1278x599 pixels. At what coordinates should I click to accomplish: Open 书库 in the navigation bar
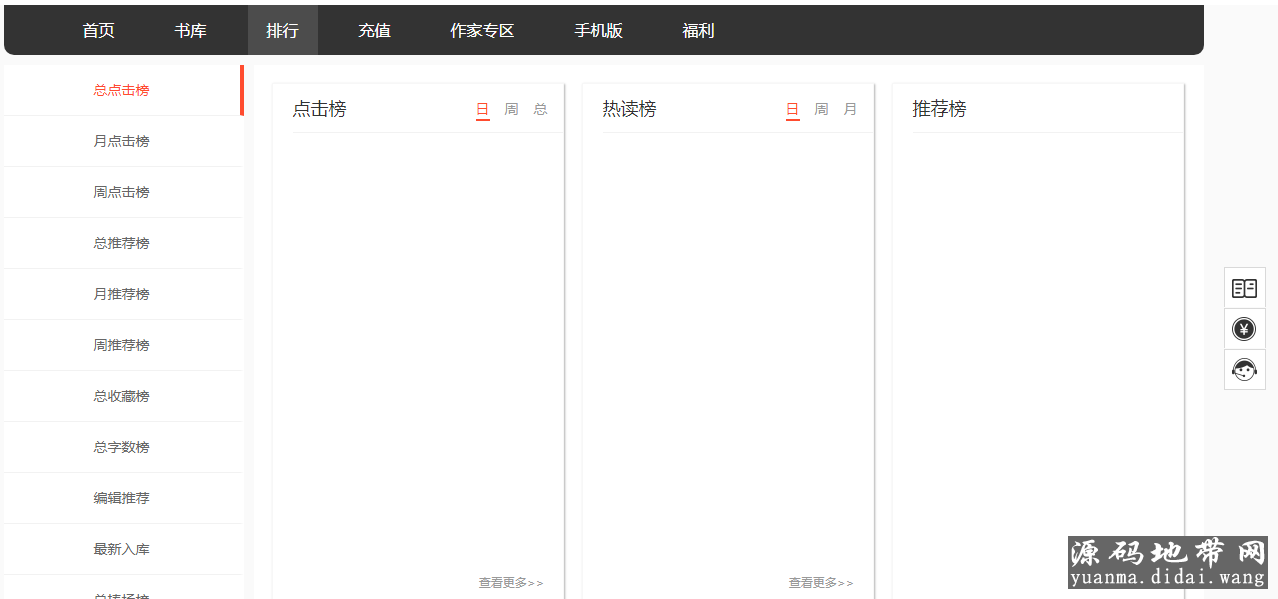(191, 31)
